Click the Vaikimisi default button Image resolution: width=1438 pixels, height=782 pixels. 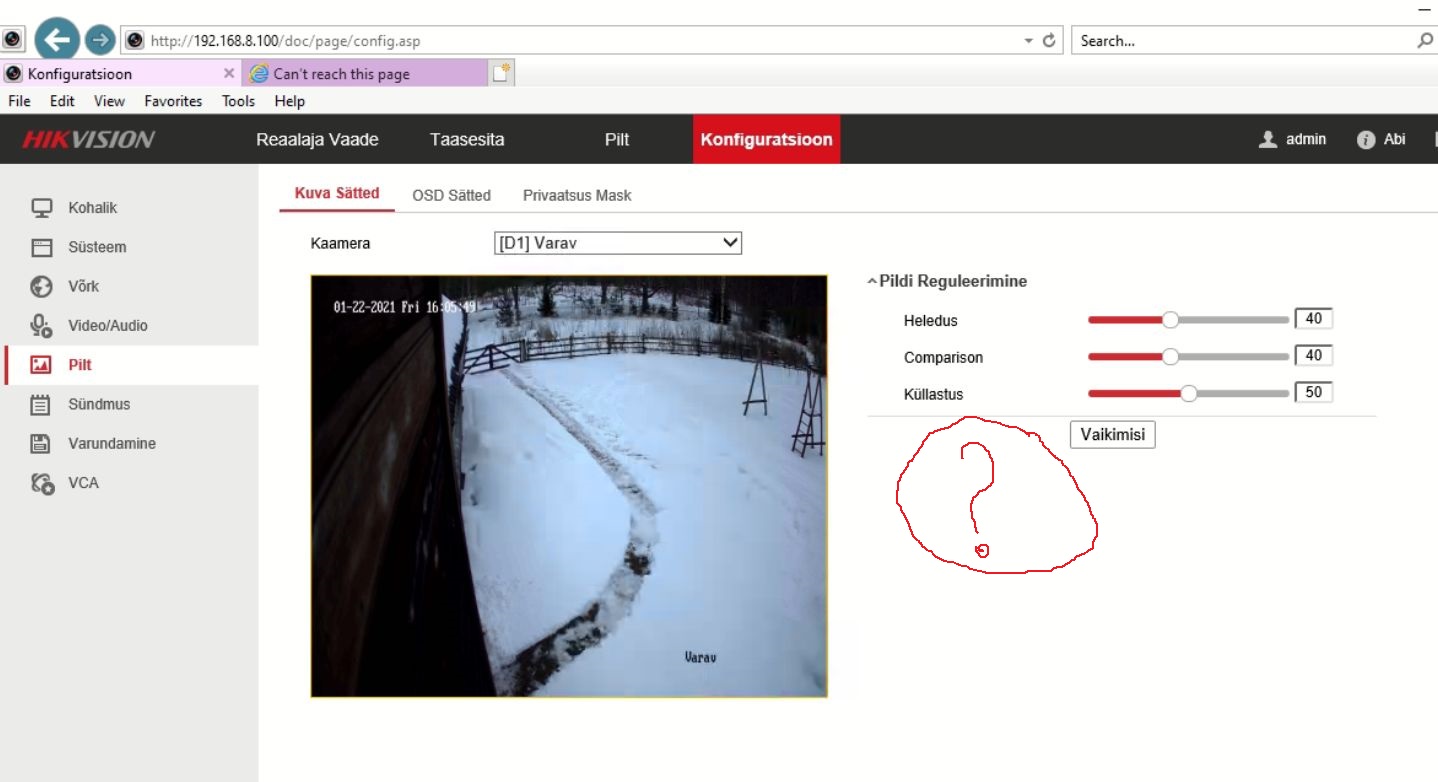(x=1112, y=435)
